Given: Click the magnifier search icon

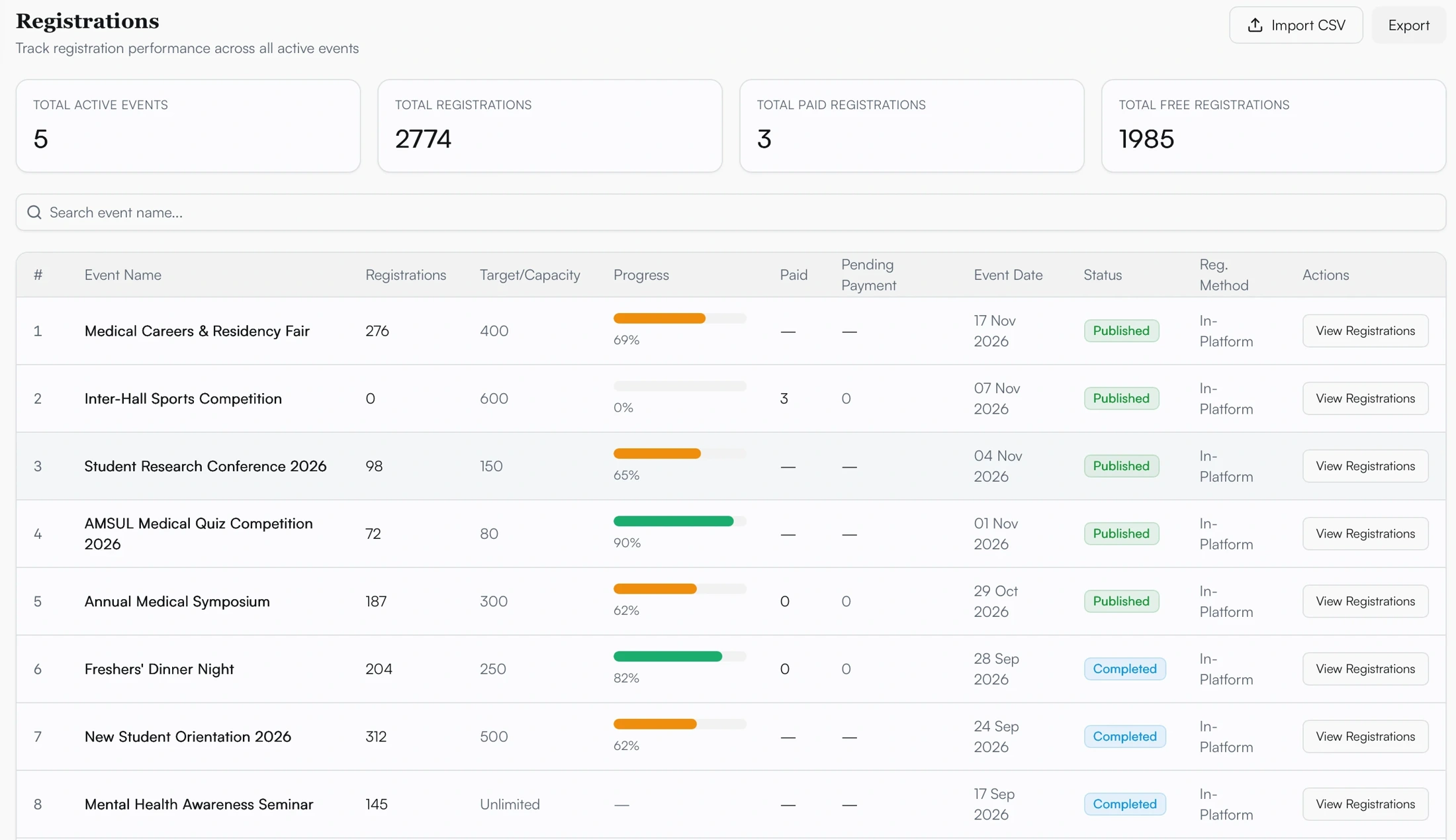Looking at the screenshot, I should [x=34, y=212].
